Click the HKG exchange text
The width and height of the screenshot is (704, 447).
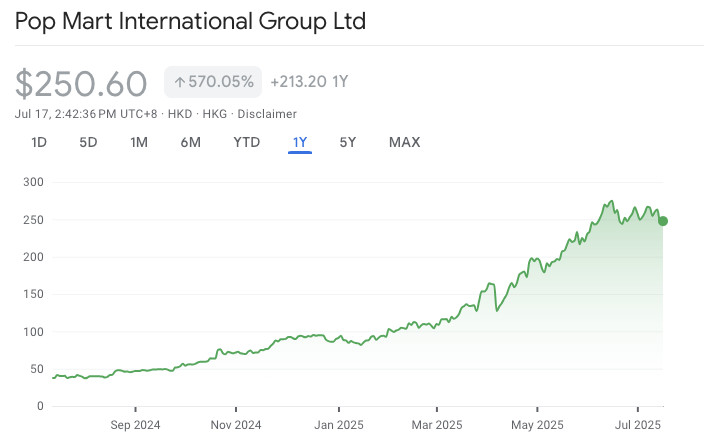click(x=215, y=114)
